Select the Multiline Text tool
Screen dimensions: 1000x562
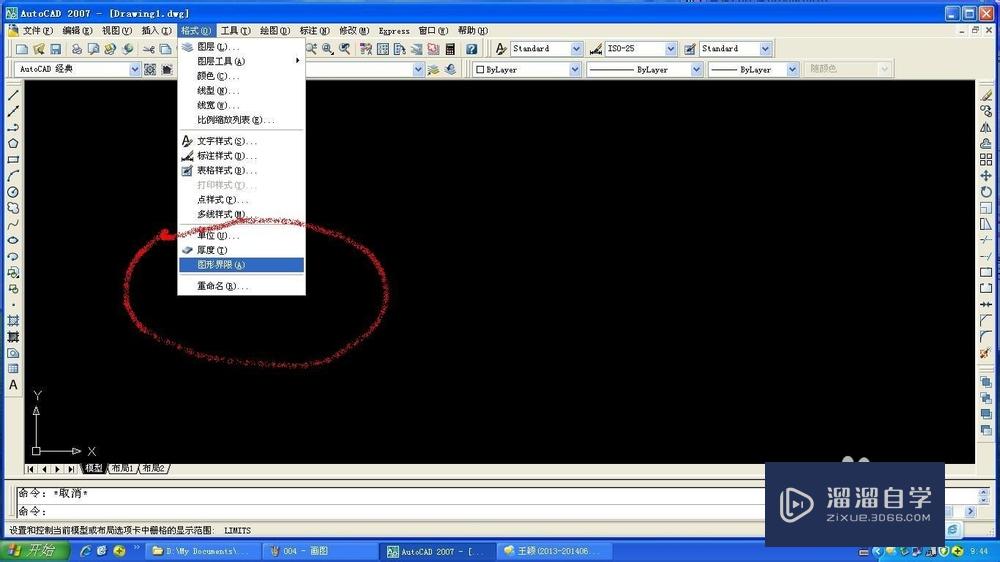13,385
